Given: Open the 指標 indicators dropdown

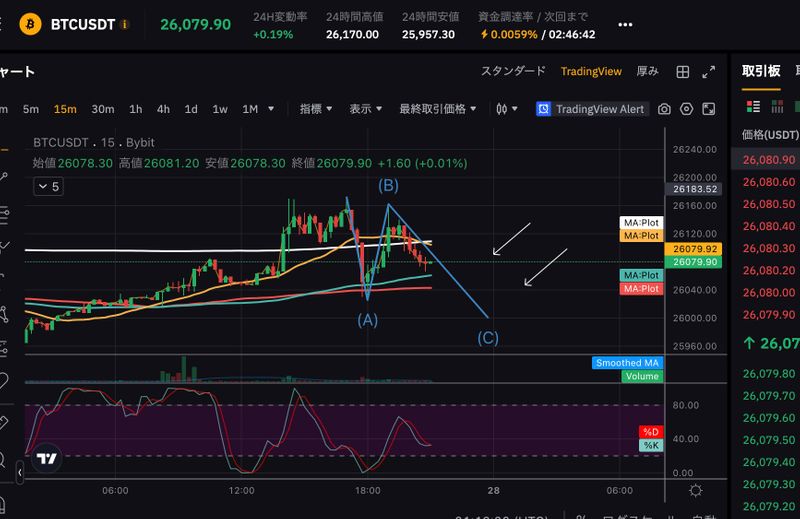Looking at the screenshot, I should (x=317, y=109).
